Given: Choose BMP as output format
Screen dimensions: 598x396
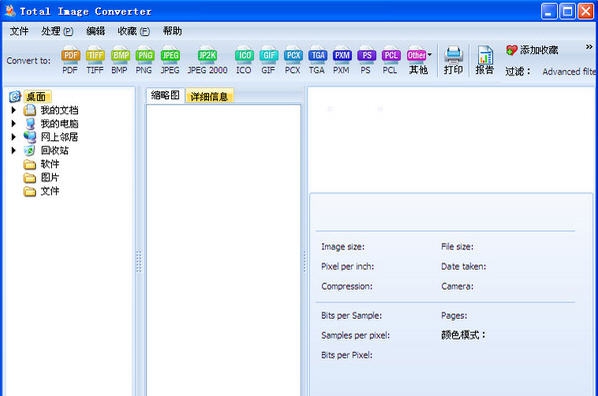Looking at the screenshot, I should [x=120, y=60].
